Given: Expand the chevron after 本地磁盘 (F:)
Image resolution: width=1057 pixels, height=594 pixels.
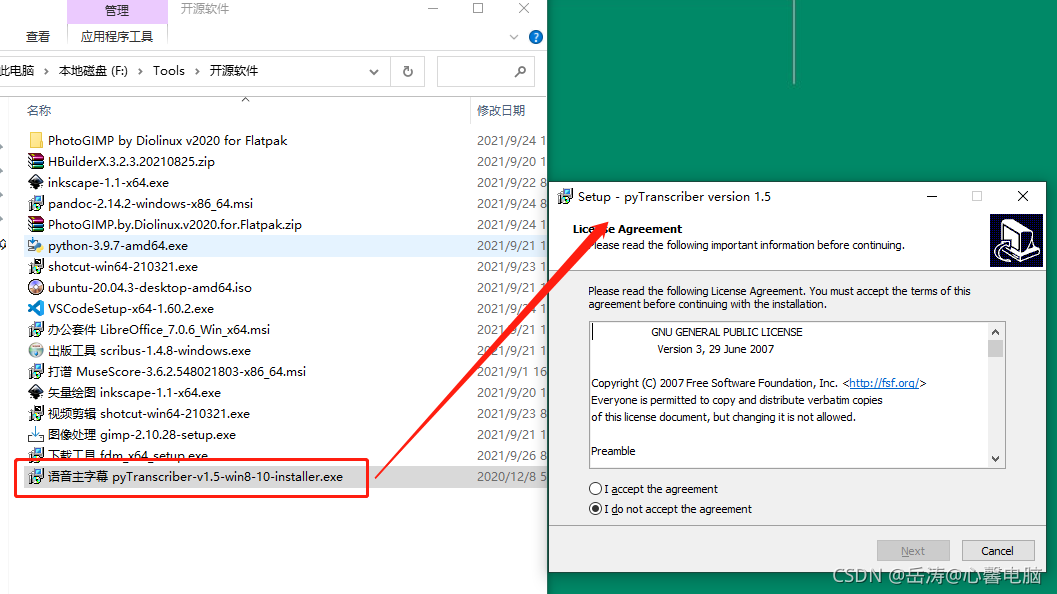Looking at the screenshot, I should pyautogui.click(x=140, y=71).
